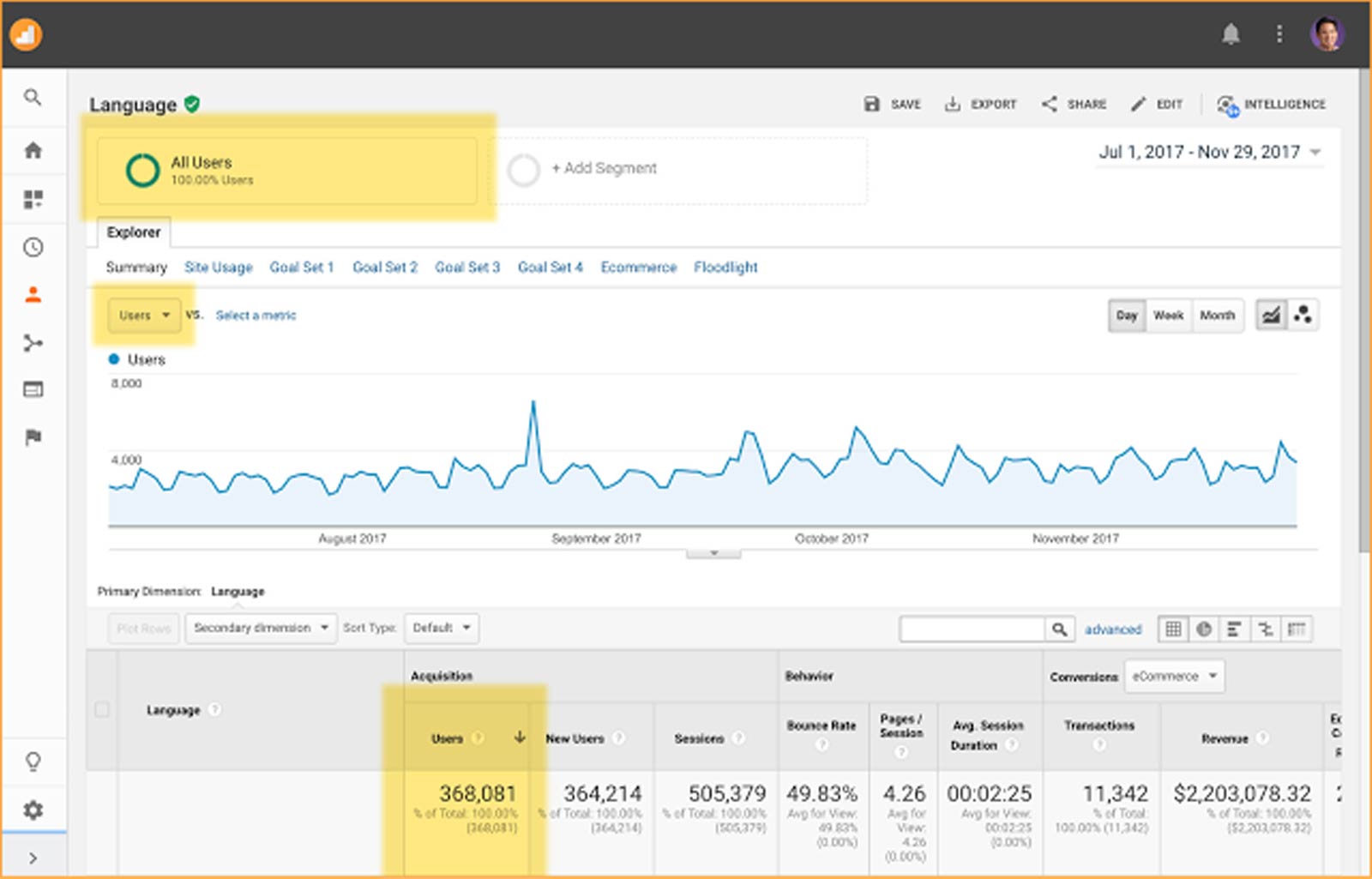Select the Site Usage tab
The height and width of the screenshot is (879, 1372).
click(218, 268)
